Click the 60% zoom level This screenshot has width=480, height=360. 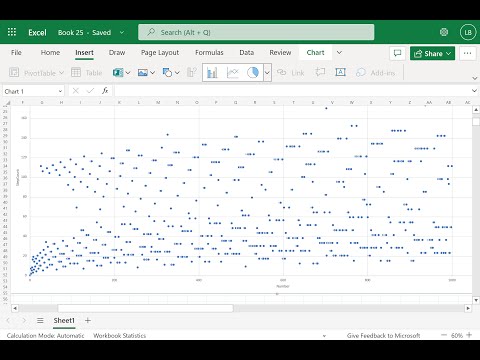456,335
